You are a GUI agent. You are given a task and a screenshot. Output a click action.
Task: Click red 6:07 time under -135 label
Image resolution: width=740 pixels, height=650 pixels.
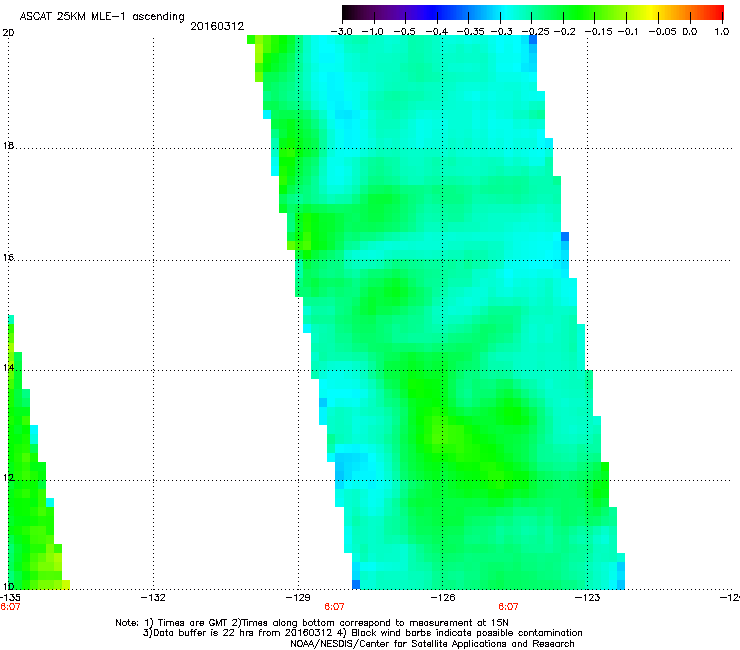(x=10, y=607)
